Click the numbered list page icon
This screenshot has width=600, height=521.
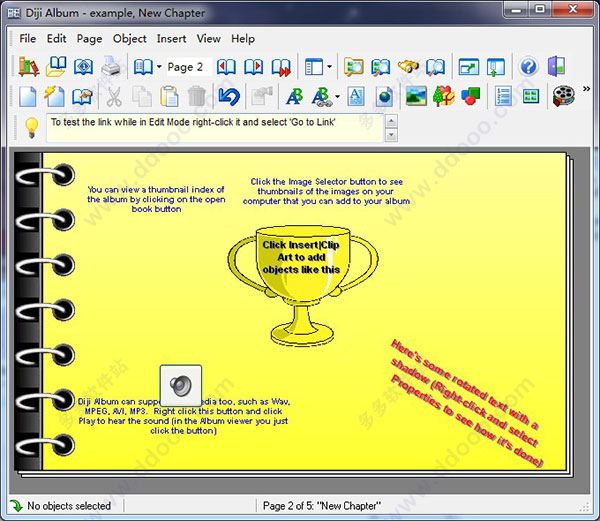(503, 96)
